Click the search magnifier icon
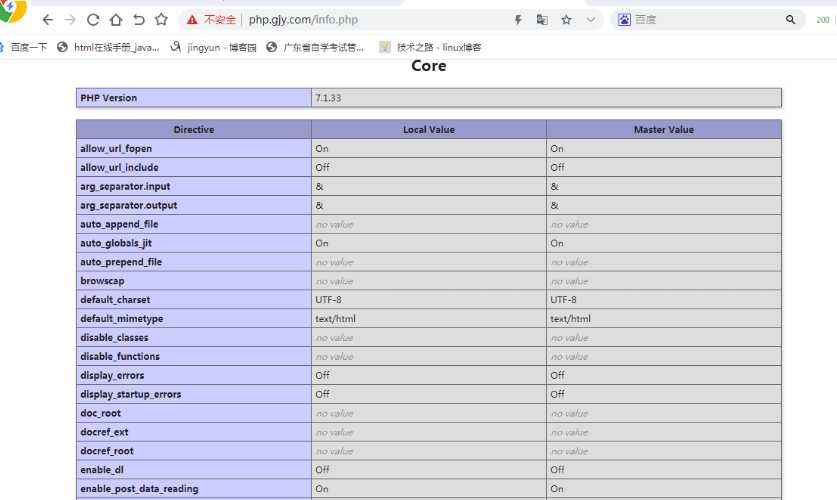Screen dimensions: 837x500 (x=791, y=20)
